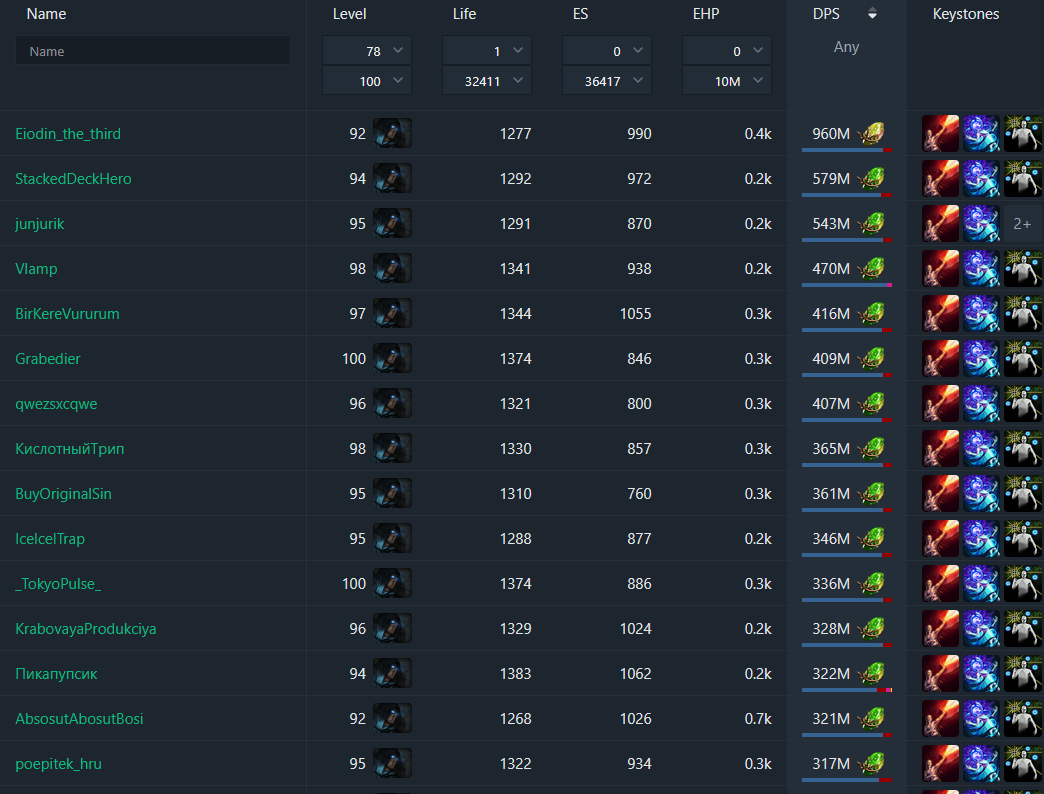Viewport: 1044px width, 794px height.
Task: Click skill gem icon beside 470M DPS
Action: tap(871, 269)
